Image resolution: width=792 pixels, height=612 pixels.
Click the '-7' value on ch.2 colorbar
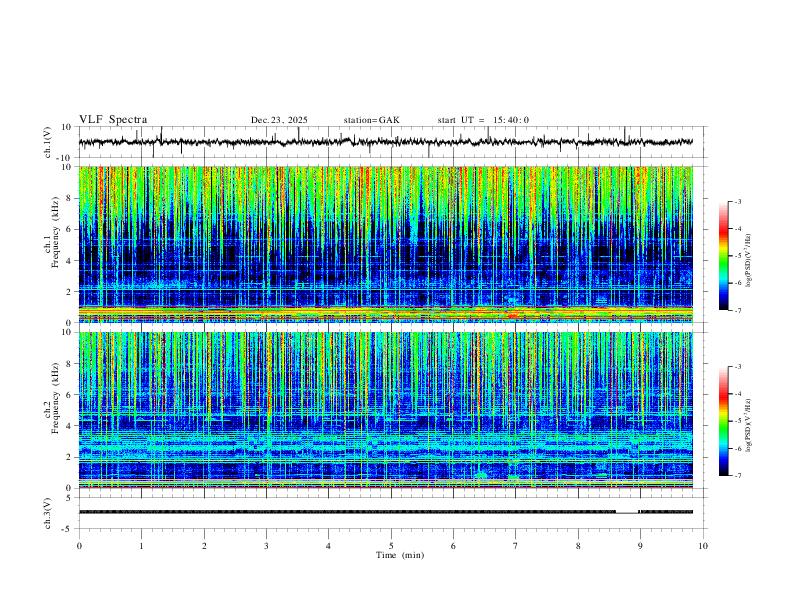click(738, 475)
